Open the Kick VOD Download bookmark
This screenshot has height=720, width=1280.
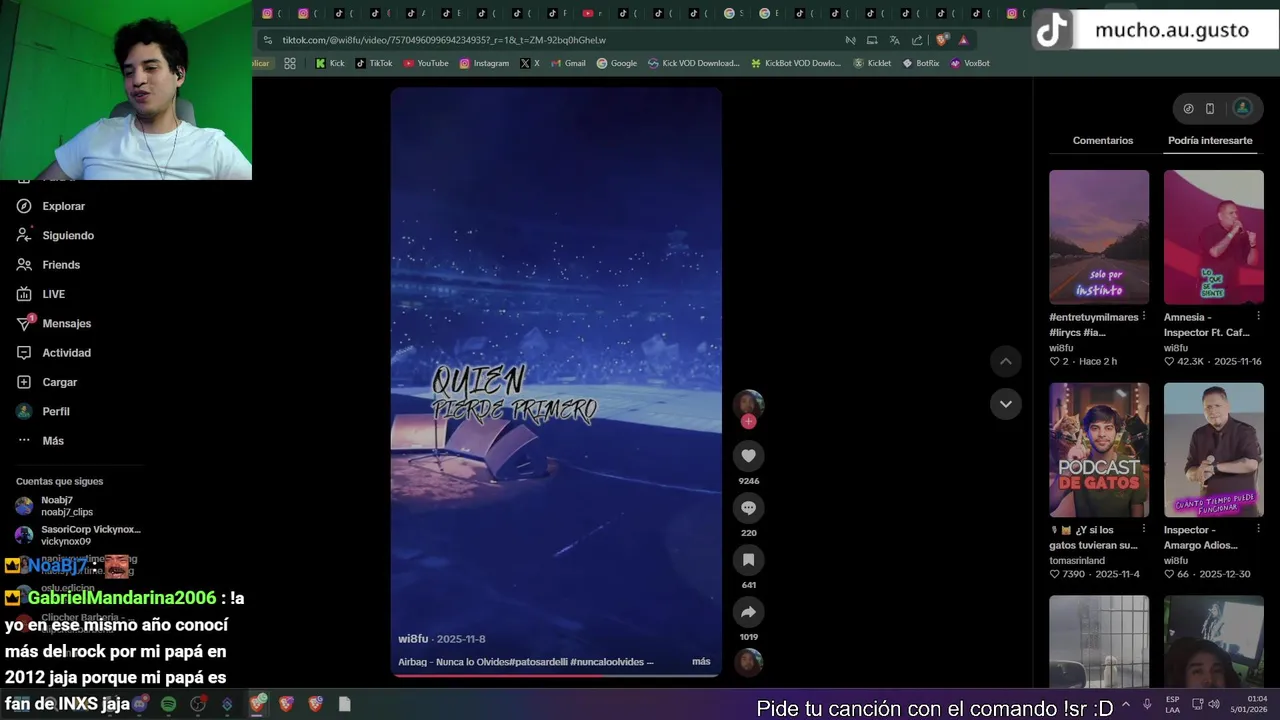pos(694,63)
